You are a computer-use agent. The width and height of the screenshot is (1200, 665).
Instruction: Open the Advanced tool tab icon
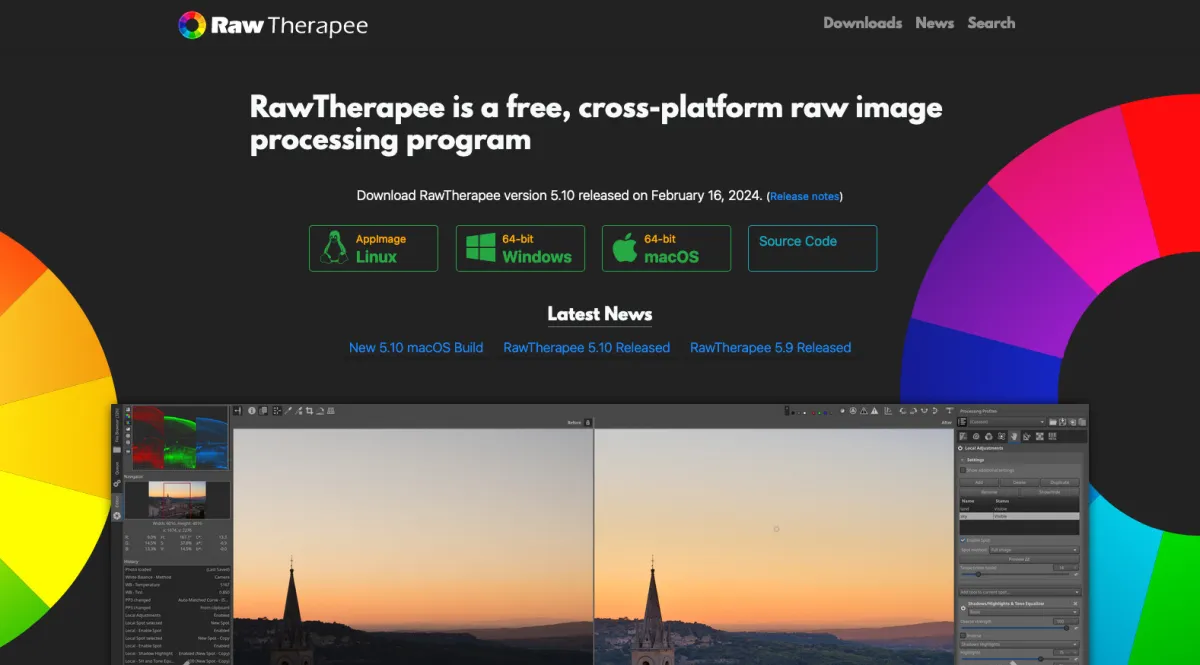(x=1001, y=437)
